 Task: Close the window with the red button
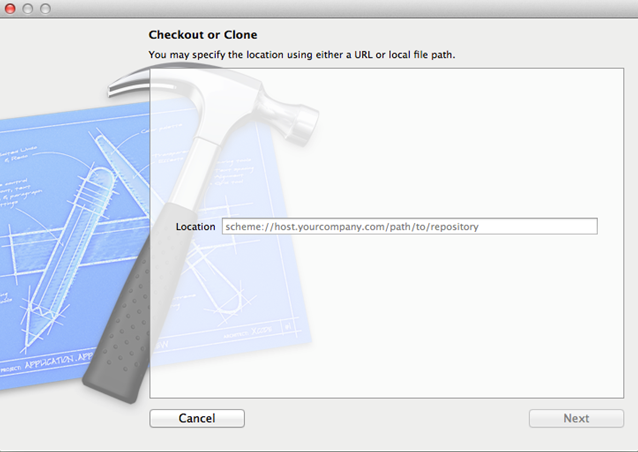coord(10,8)
